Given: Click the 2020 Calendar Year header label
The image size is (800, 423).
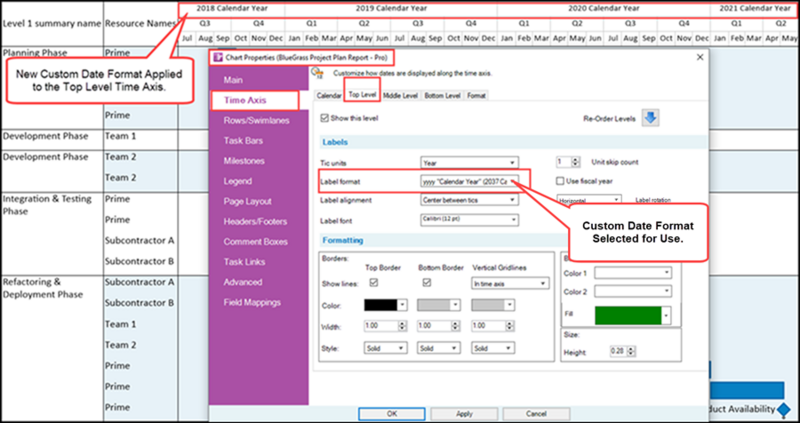Looking at the screenshot, I should tap(604, 8).
